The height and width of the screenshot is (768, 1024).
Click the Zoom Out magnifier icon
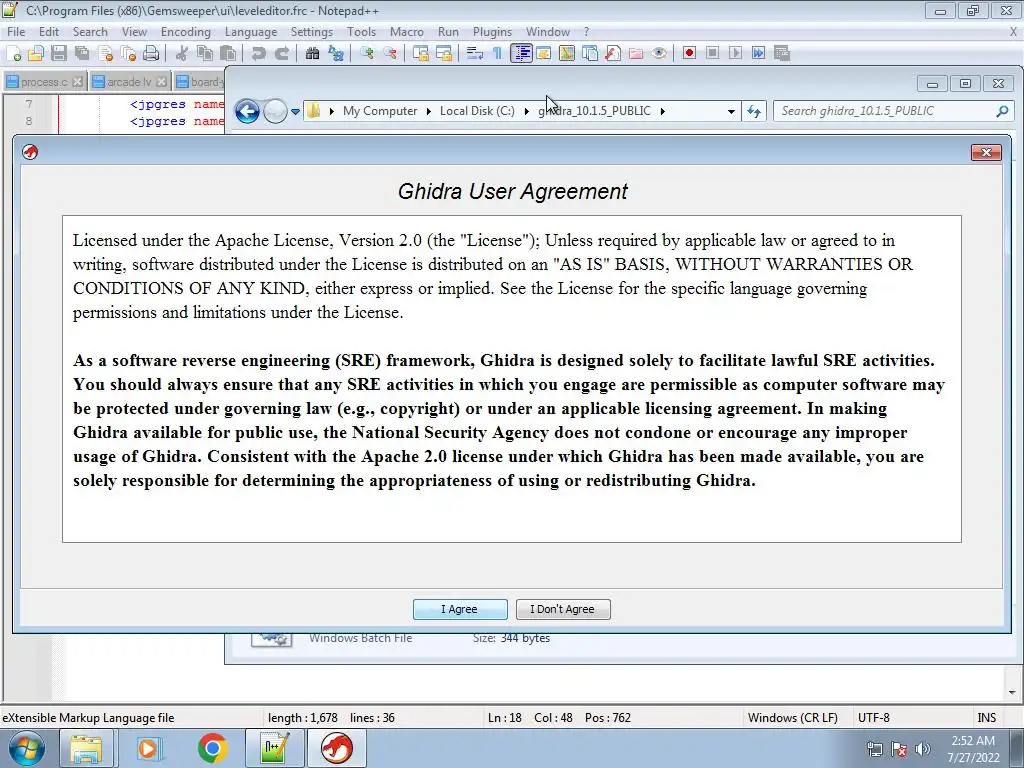[390, 54]
